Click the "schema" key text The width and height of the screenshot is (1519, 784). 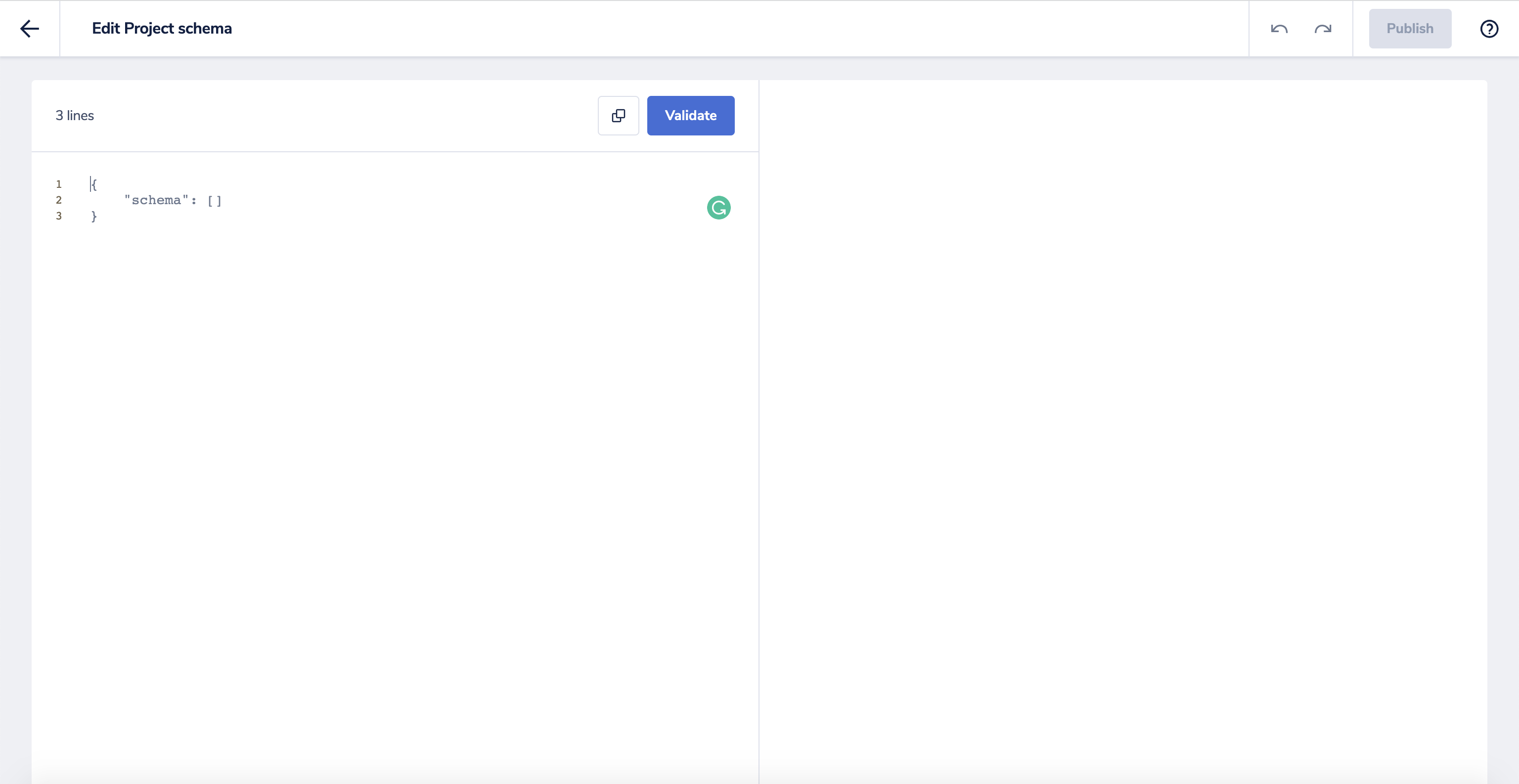pyautogui.click(x=156, y=200)
